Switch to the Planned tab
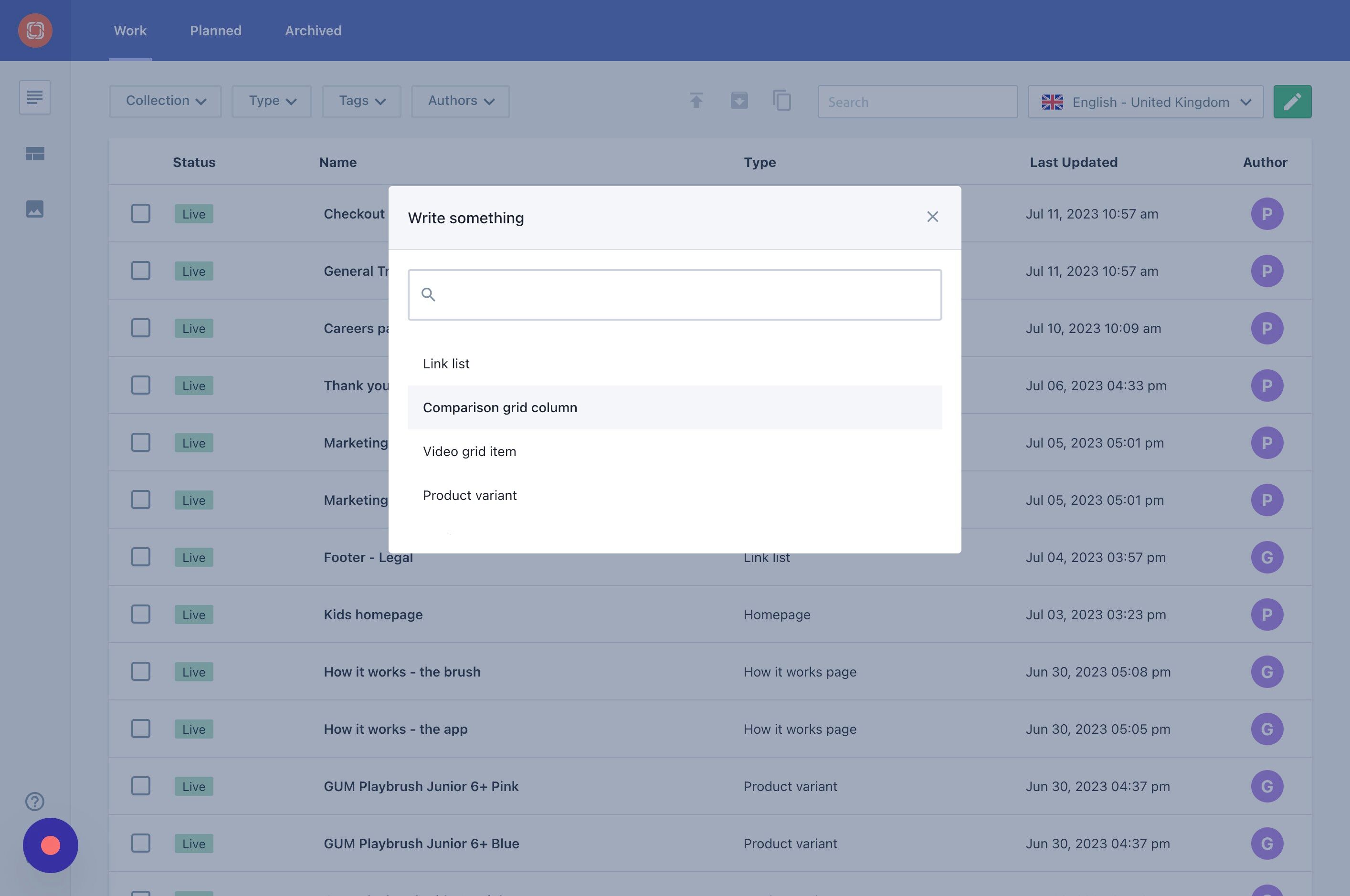The width and height of the screenshot is (1350, 896). pos(216,31)
